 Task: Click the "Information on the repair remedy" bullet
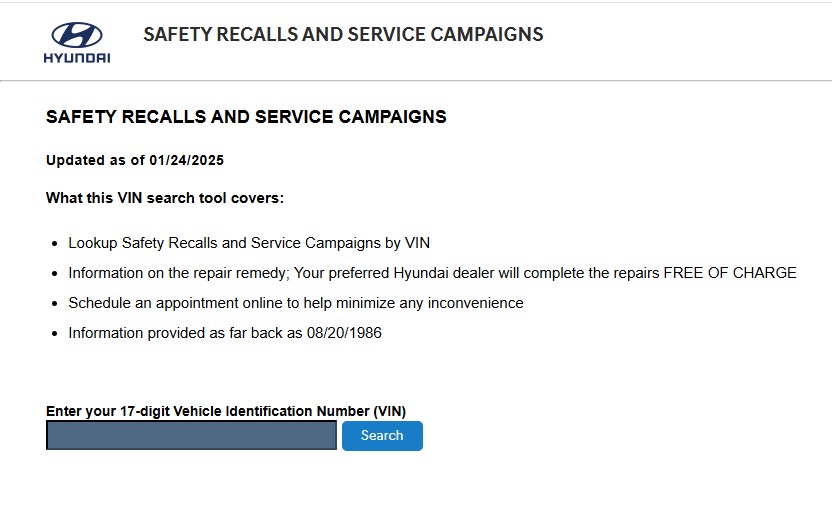point(178,273)
